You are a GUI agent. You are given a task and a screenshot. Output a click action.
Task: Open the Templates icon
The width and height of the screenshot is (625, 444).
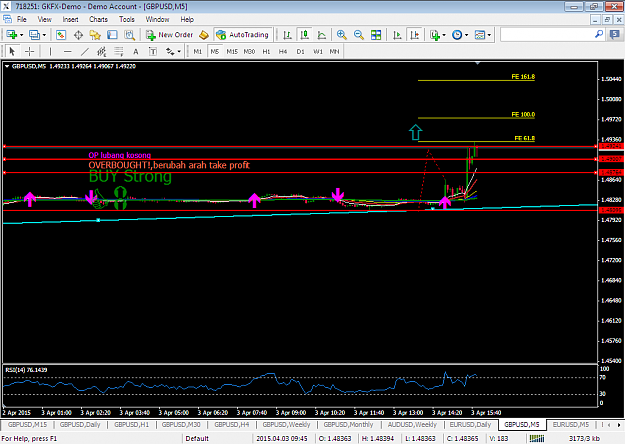click(480, 35)
